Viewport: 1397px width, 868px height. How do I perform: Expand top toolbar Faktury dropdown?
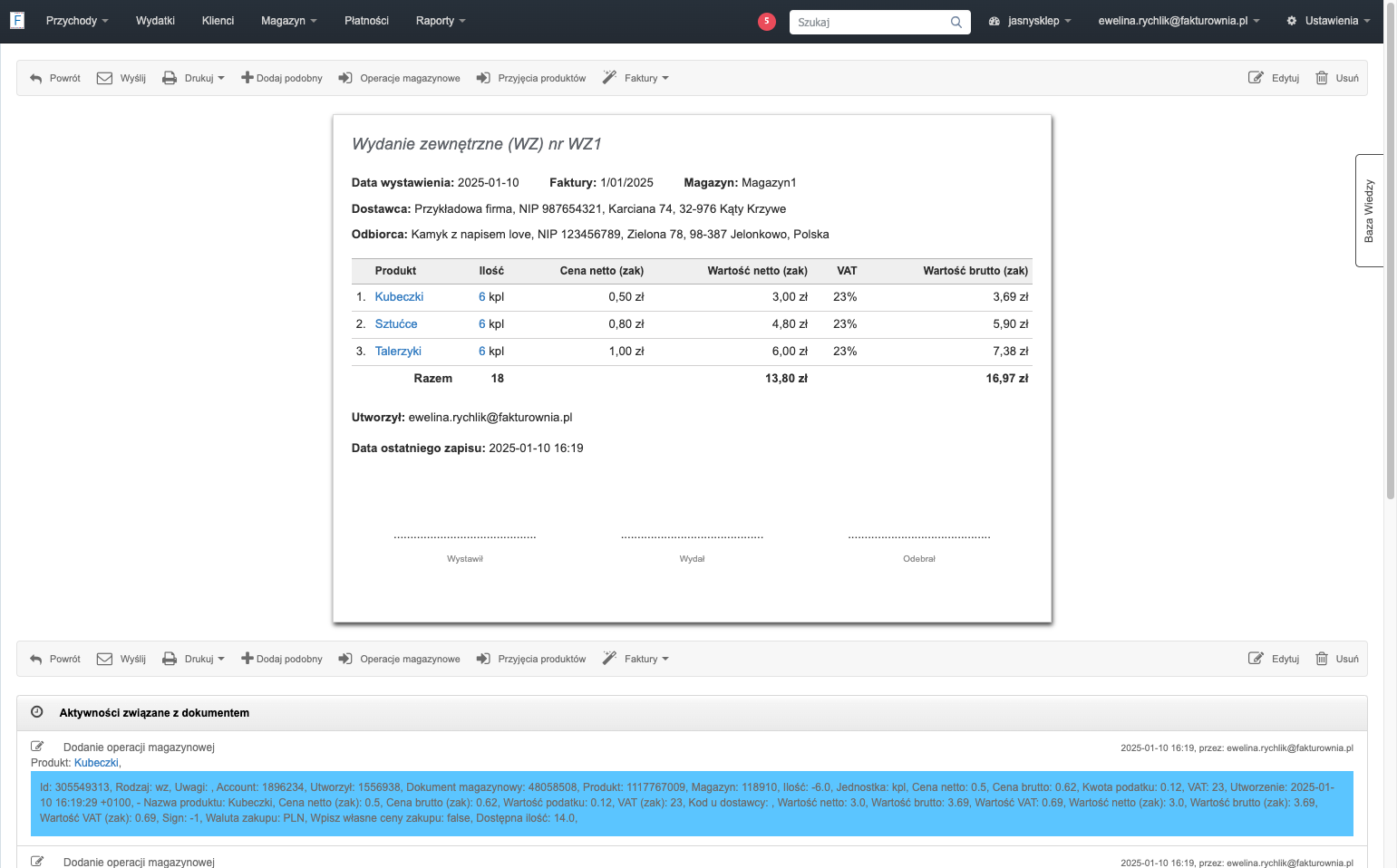[635, 78]
